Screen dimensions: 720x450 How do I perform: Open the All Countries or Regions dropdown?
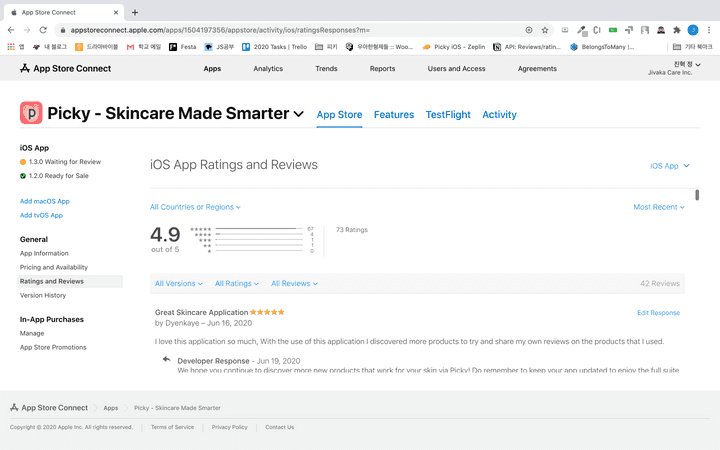pyautogui.click(x=195, y=207)
